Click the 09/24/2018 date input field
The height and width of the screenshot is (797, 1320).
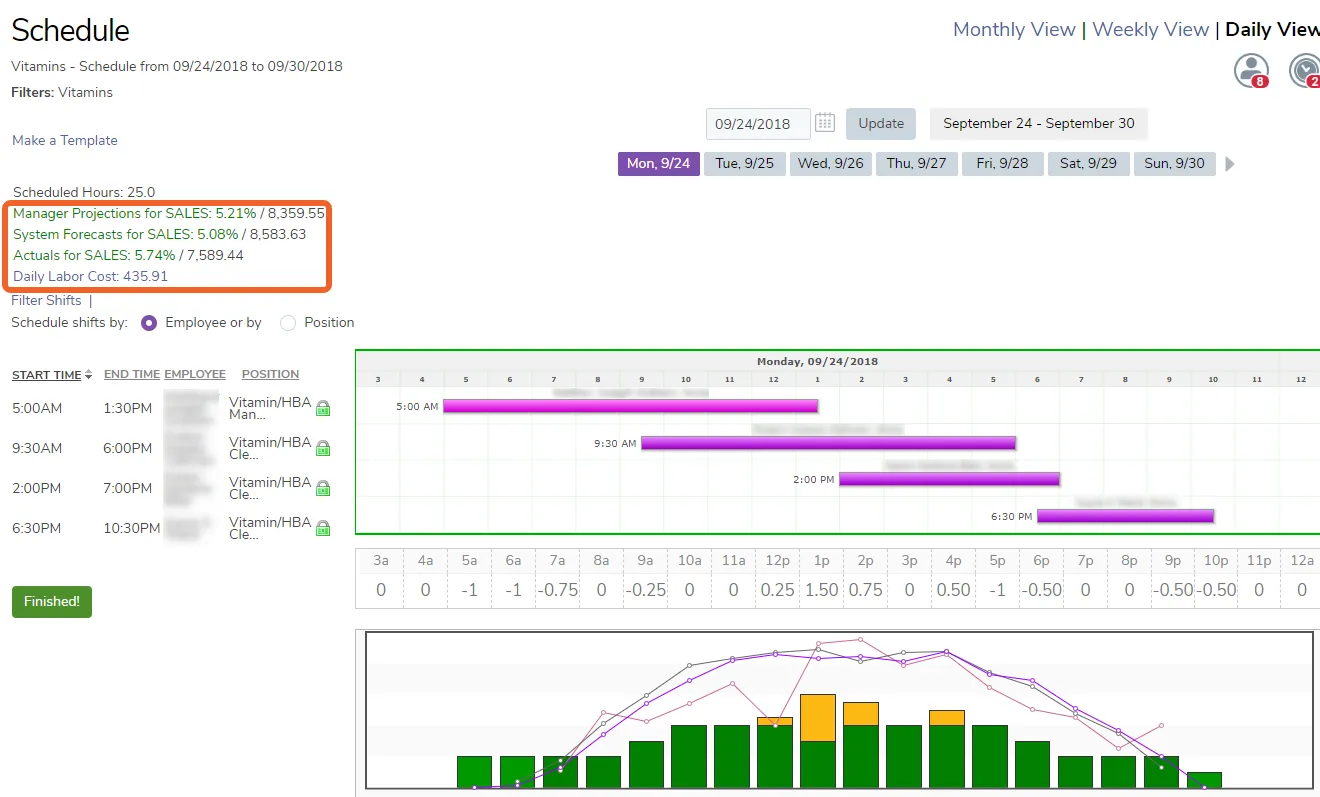[x=758, y=124]
